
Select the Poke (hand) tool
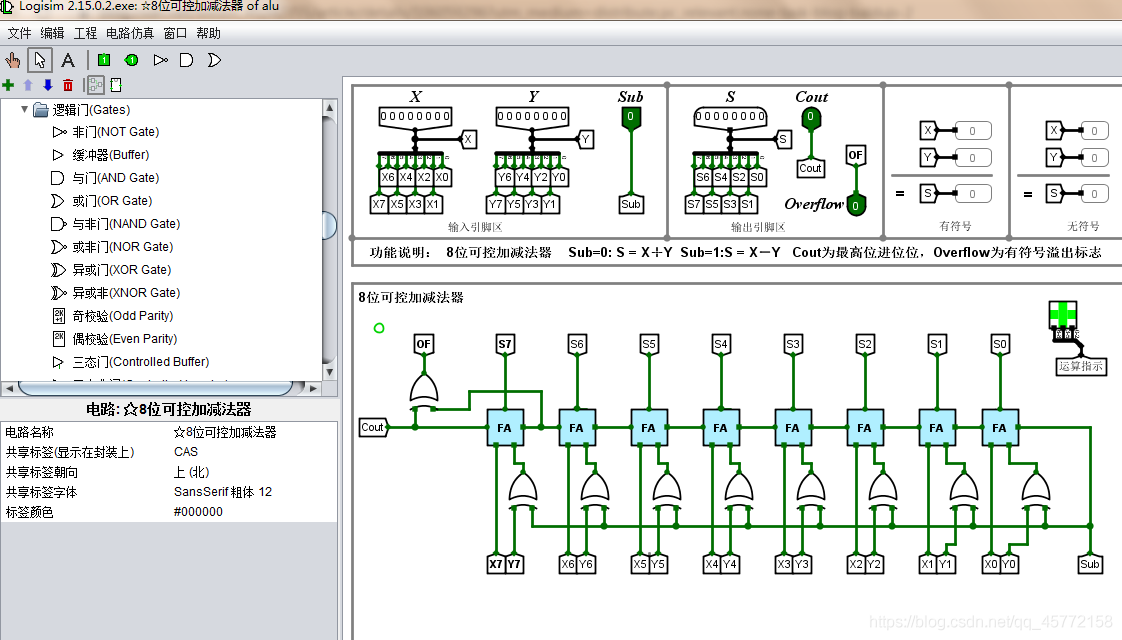coord(12,60)
